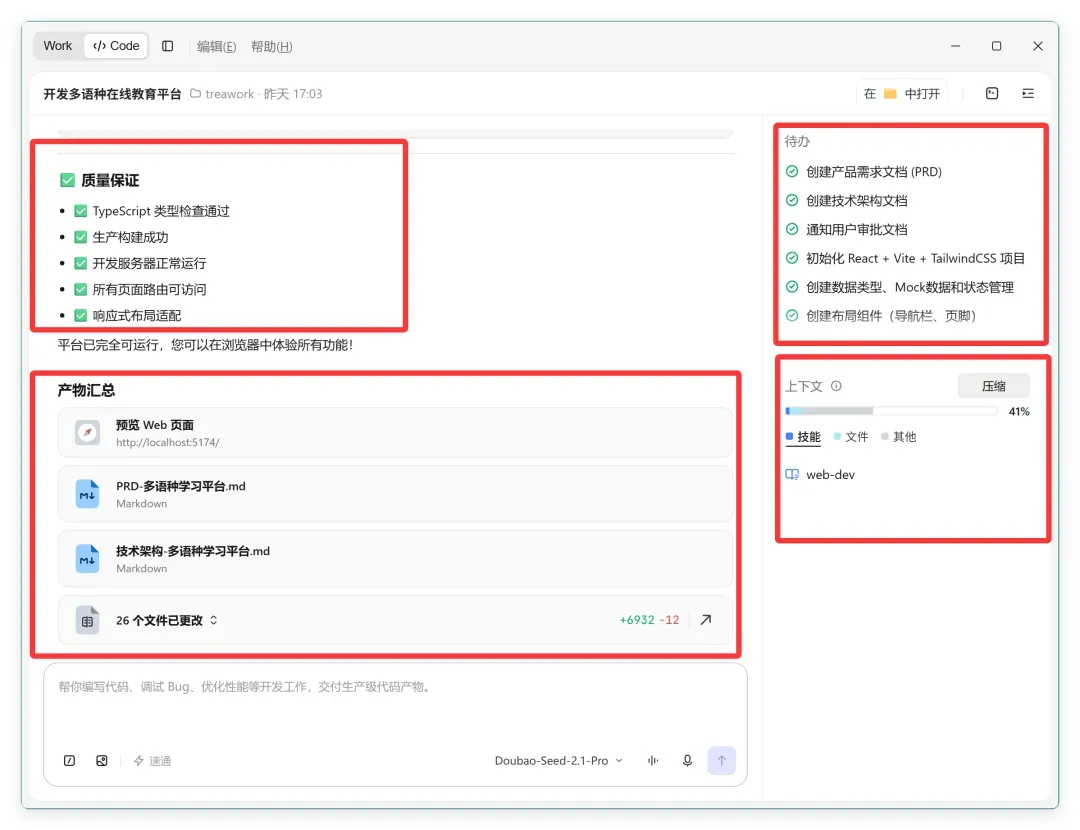
Task: Click the 上下文 info icon
Action: [x=836, y=386]
